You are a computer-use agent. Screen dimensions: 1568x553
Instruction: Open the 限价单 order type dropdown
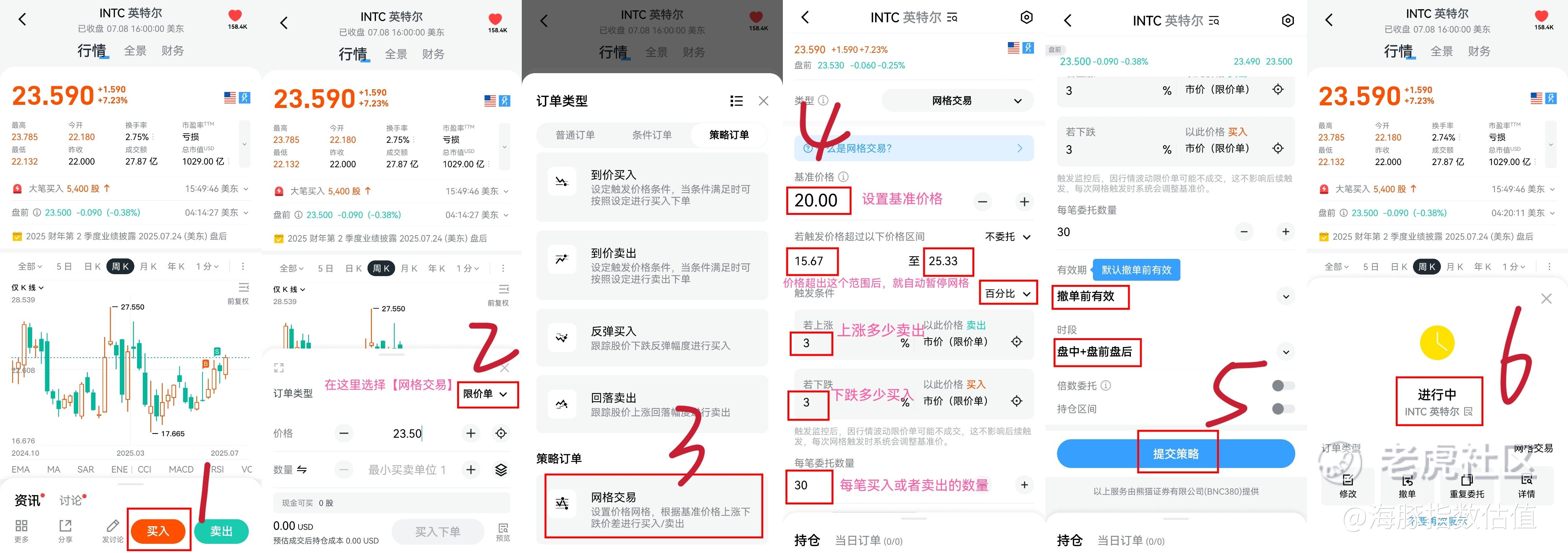[486, 394]
